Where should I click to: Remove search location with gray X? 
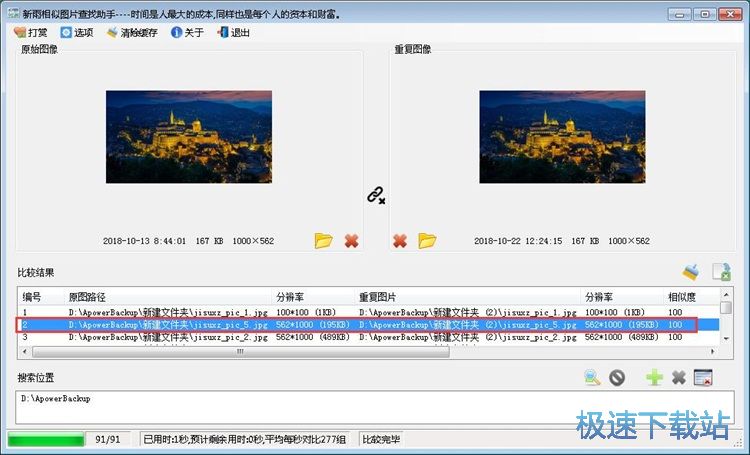click(x=679, y=377)
